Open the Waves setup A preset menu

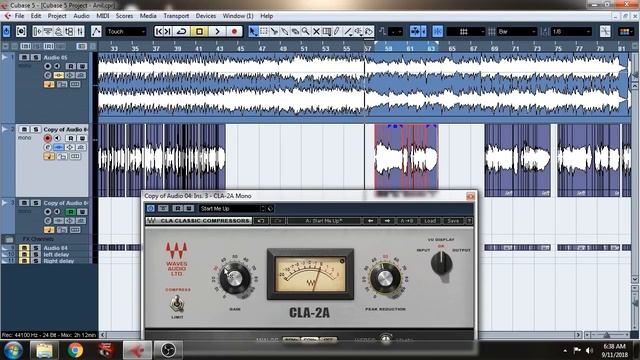(324, 221)
